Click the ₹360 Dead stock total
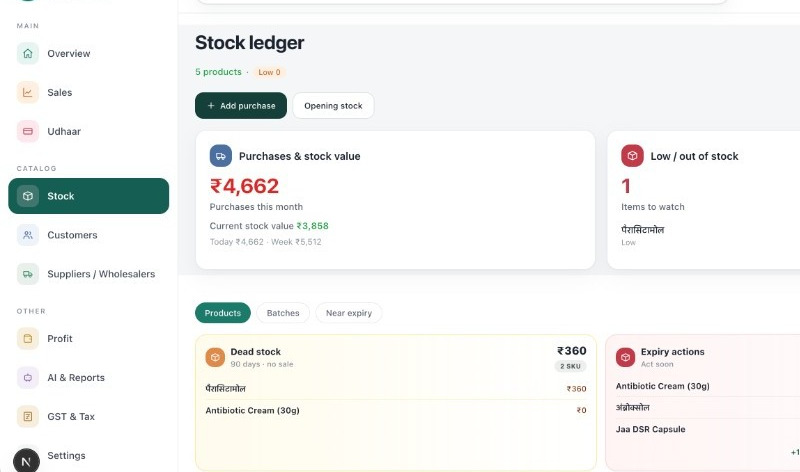 click(571, 351)
